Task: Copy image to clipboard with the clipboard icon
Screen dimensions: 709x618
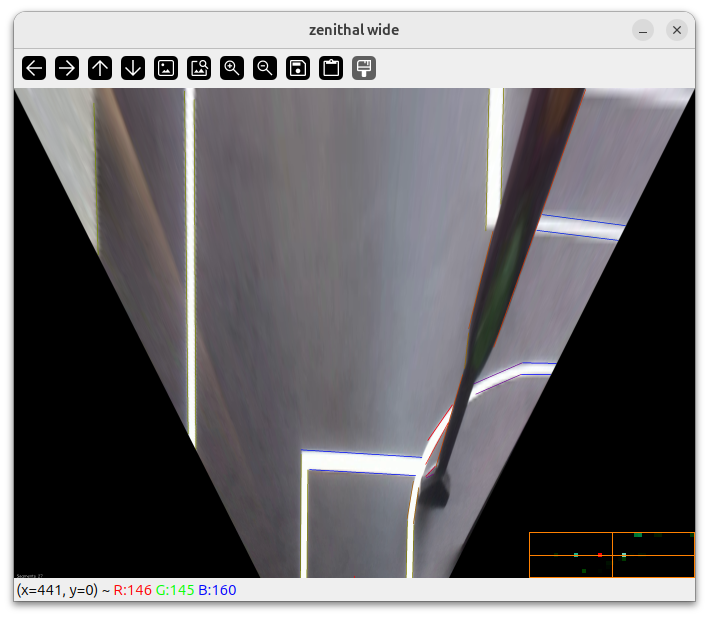Action: click(331, 68)
